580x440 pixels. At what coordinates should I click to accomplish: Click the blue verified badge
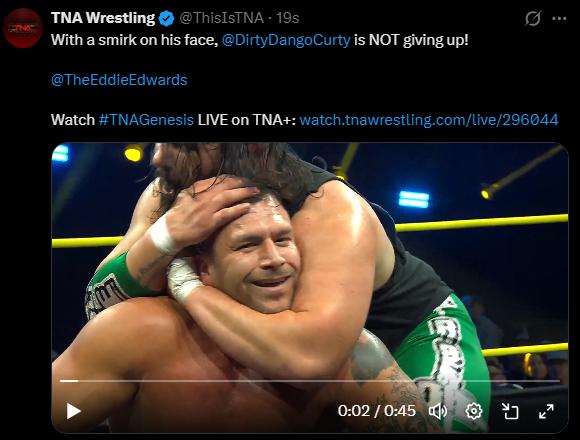(166, 18)
